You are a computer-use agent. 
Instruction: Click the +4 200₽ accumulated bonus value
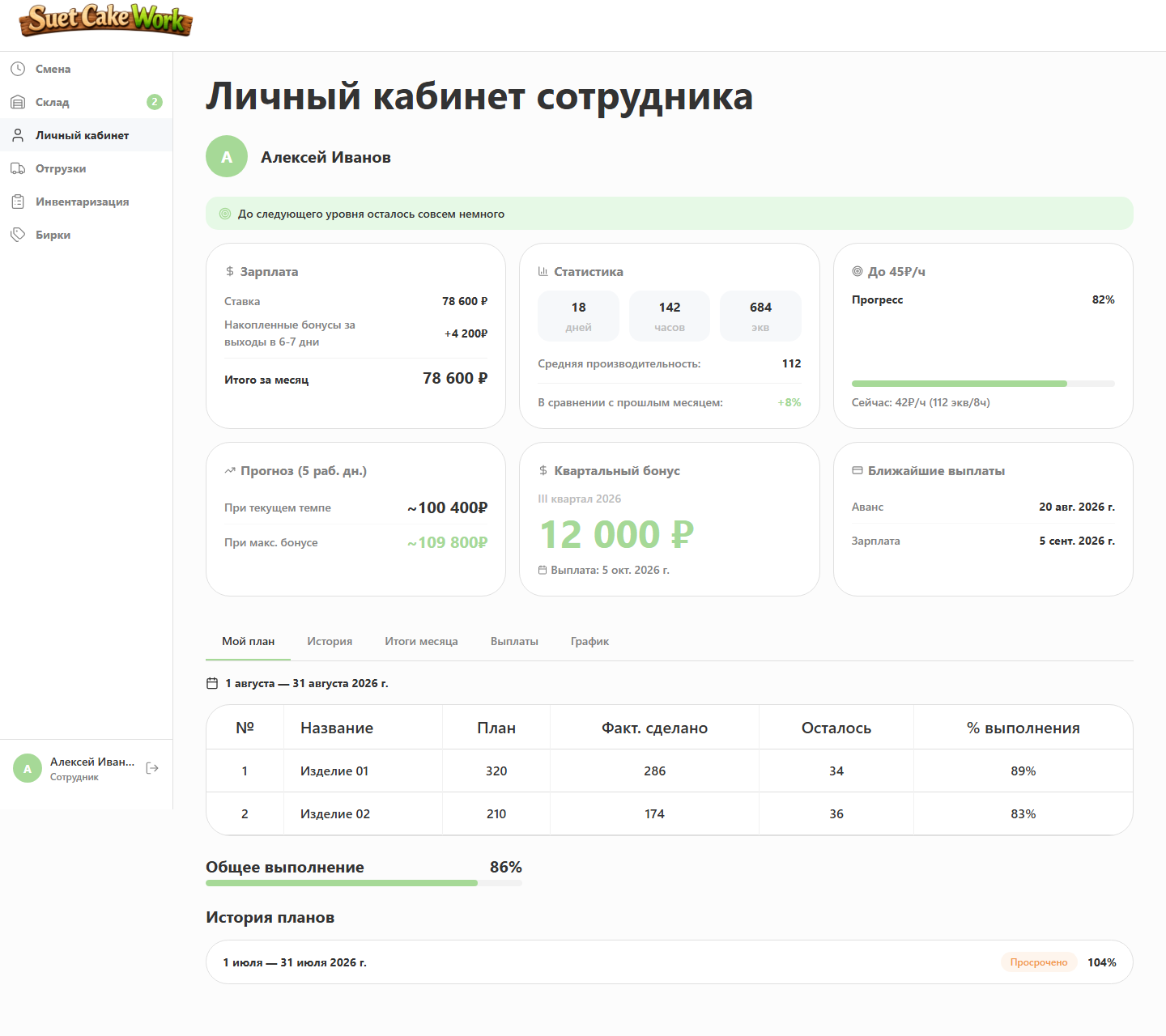[x=466, y=333]
